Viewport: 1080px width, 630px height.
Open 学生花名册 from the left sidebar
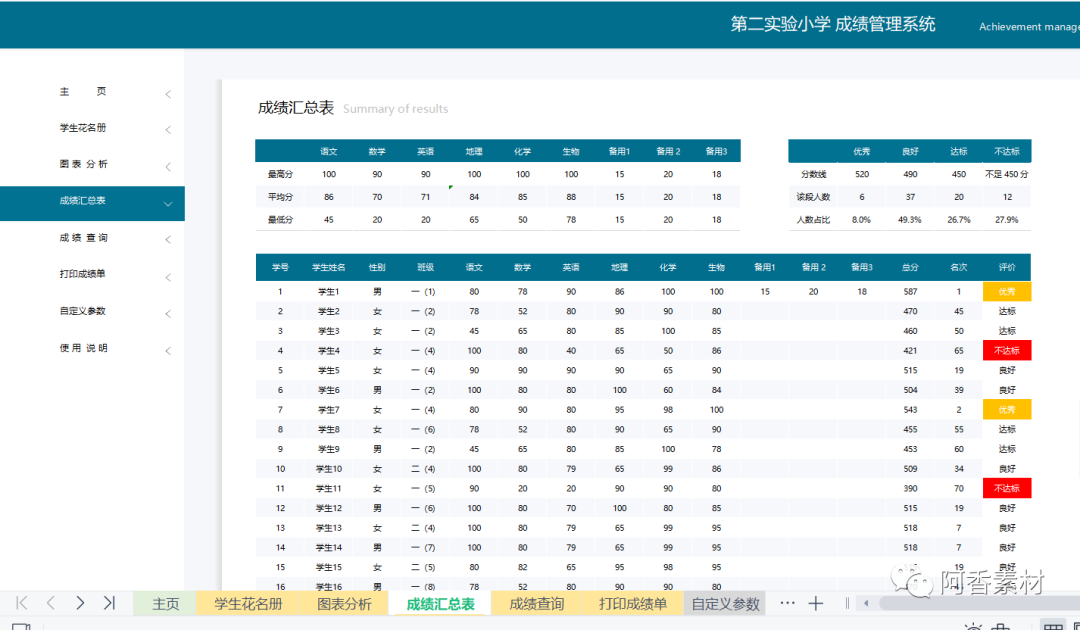coord(83,128)
